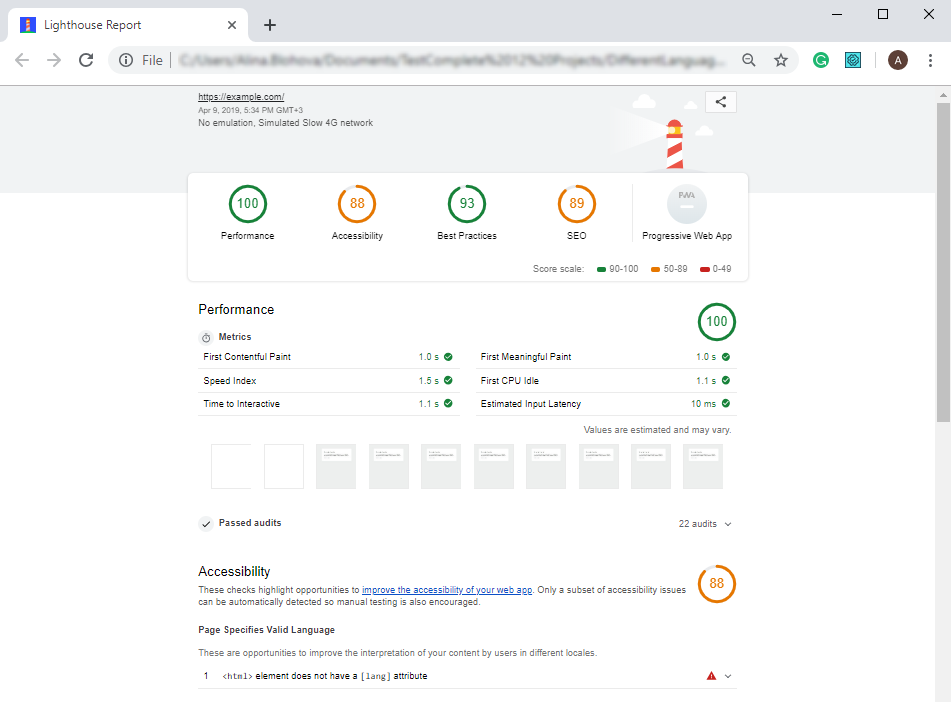Screen dimensions: 951x702
Task: Click the '<html> element does not have a [lang] attribute' row
Action: click(x=467, y=676)
